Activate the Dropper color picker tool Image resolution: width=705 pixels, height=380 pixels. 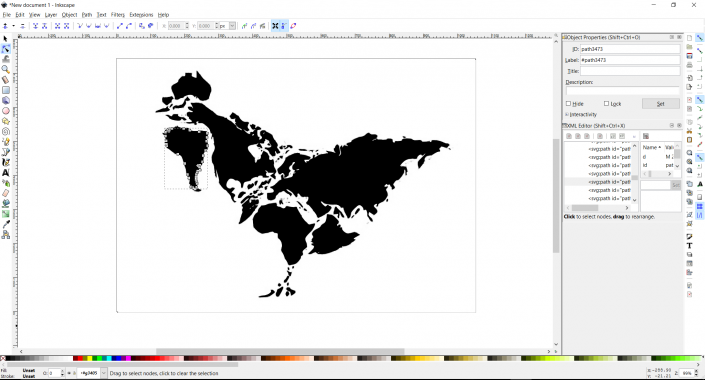(5, 224)
